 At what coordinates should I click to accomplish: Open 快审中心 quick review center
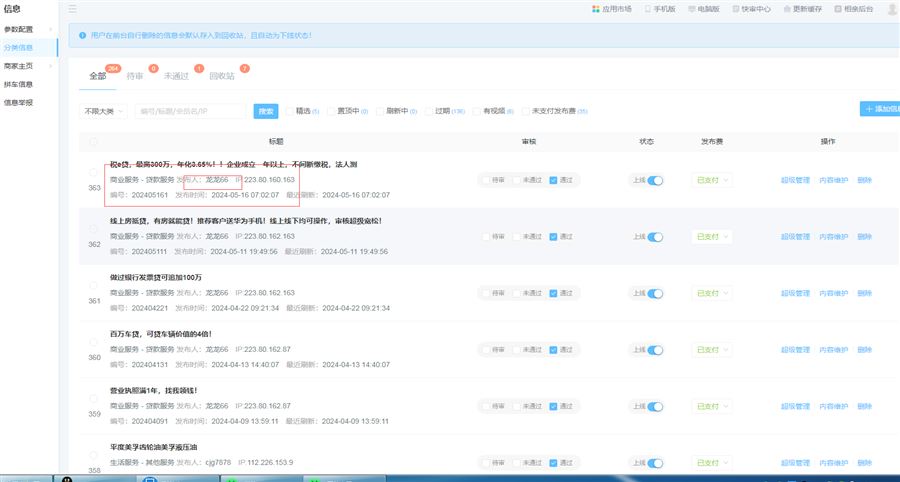(736, 9)
